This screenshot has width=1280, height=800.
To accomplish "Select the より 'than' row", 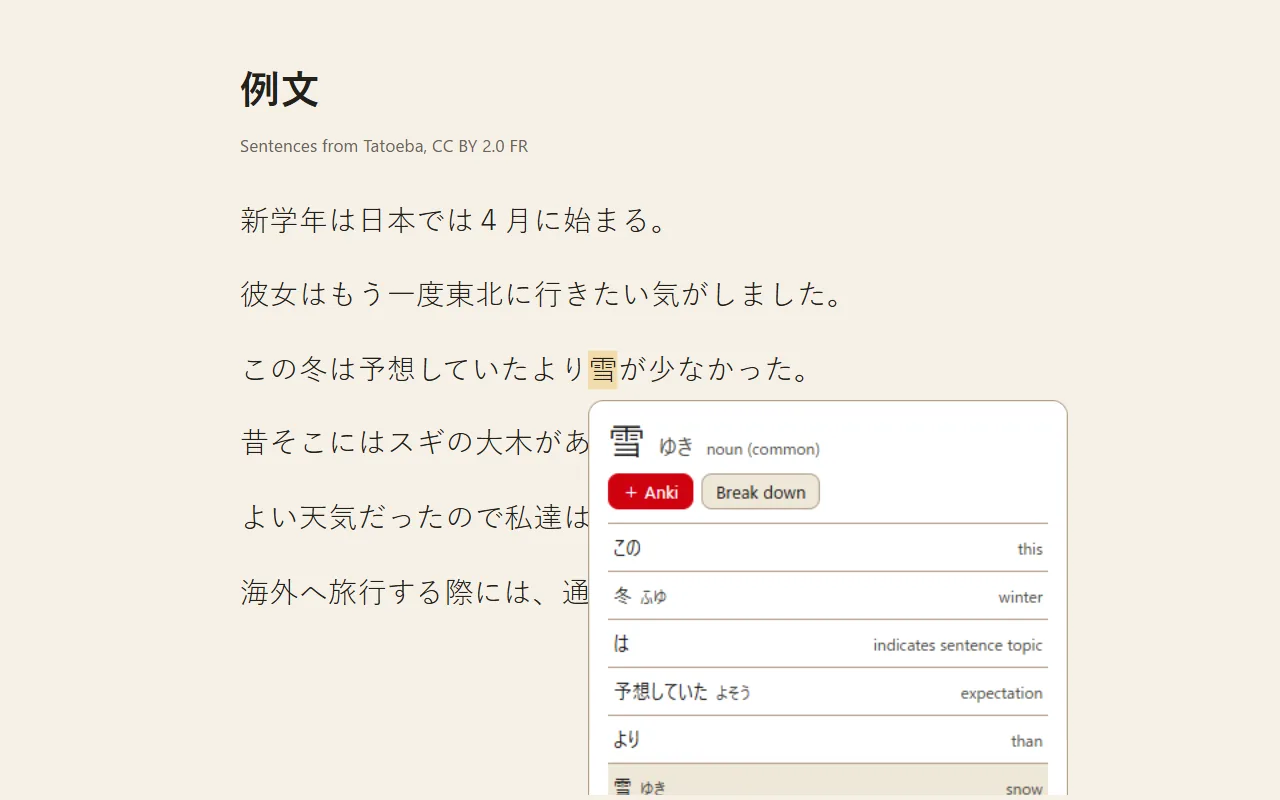I will 828,740.
